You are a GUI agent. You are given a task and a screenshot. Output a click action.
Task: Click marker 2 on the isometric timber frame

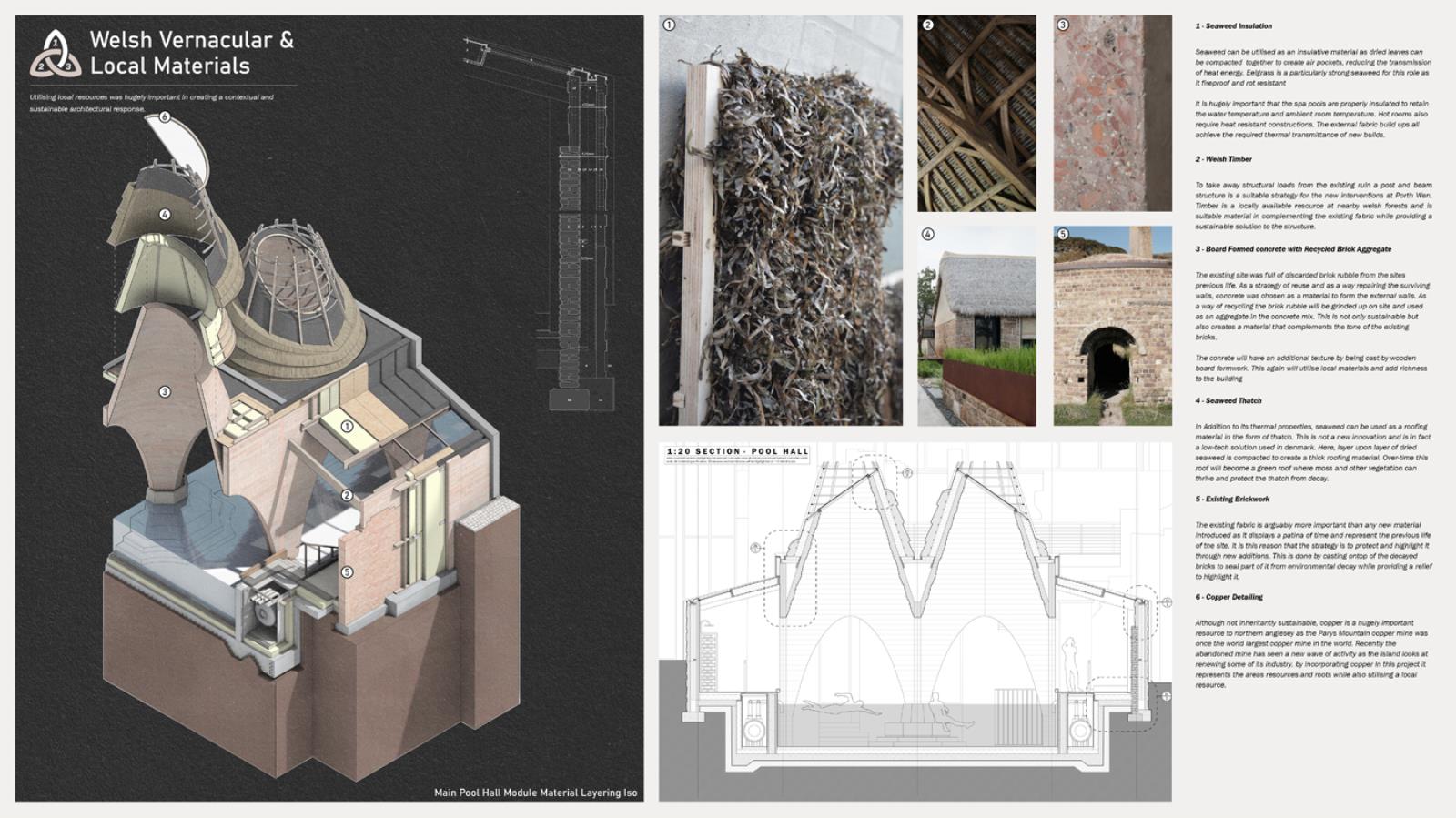click(x=347, y=496)
